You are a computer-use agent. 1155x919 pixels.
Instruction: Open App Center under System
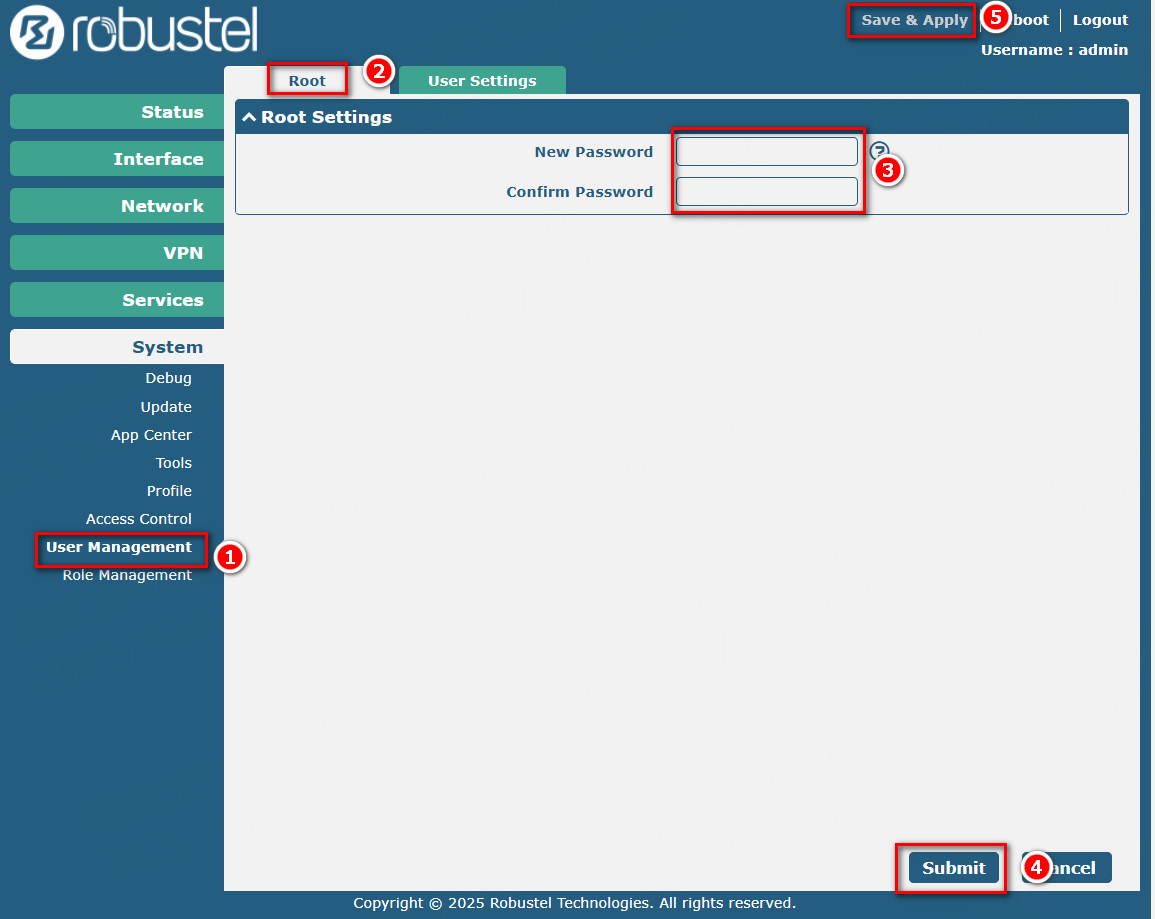tap(151, 435)
